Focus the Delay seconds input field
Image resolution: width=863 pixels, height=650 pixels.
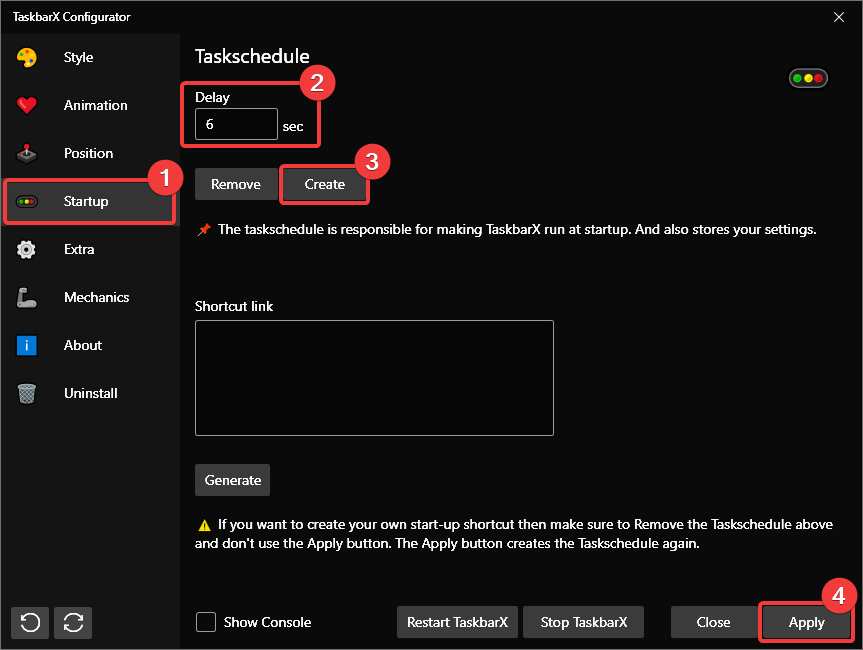click(236, 125)
